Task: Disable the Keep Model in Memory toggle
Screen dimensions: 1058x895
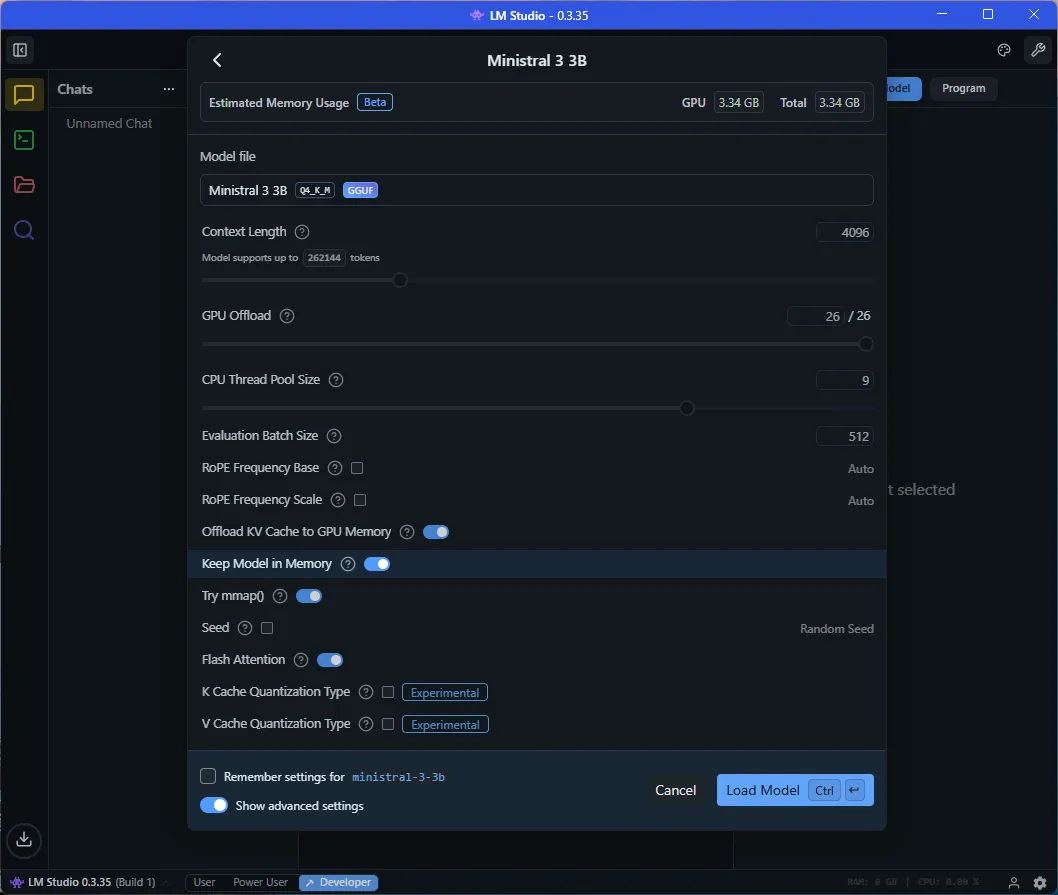Action: pos(377,563)
